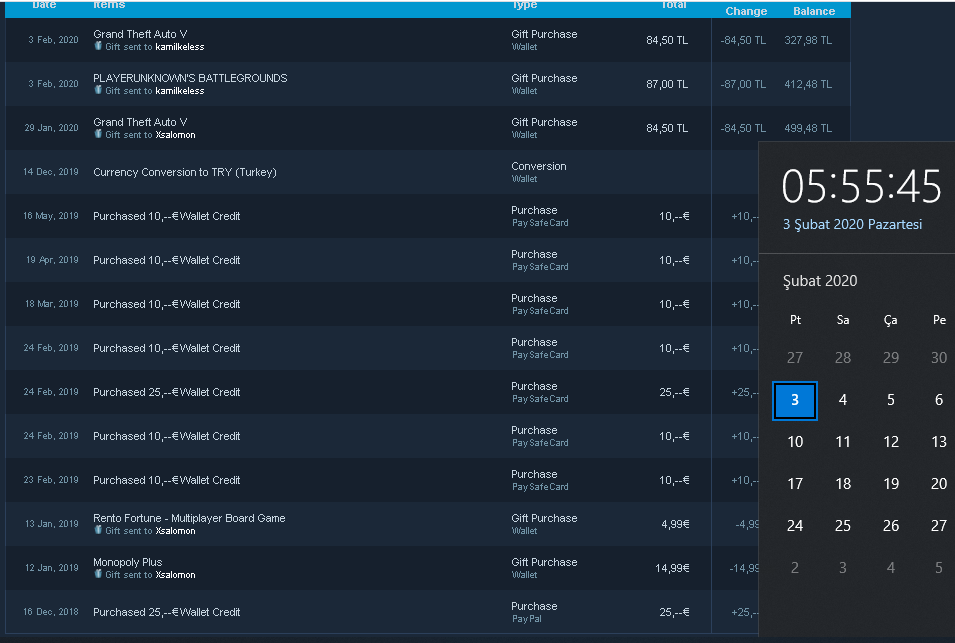Select day 12 in the calendar

click(x=891, y=442)
